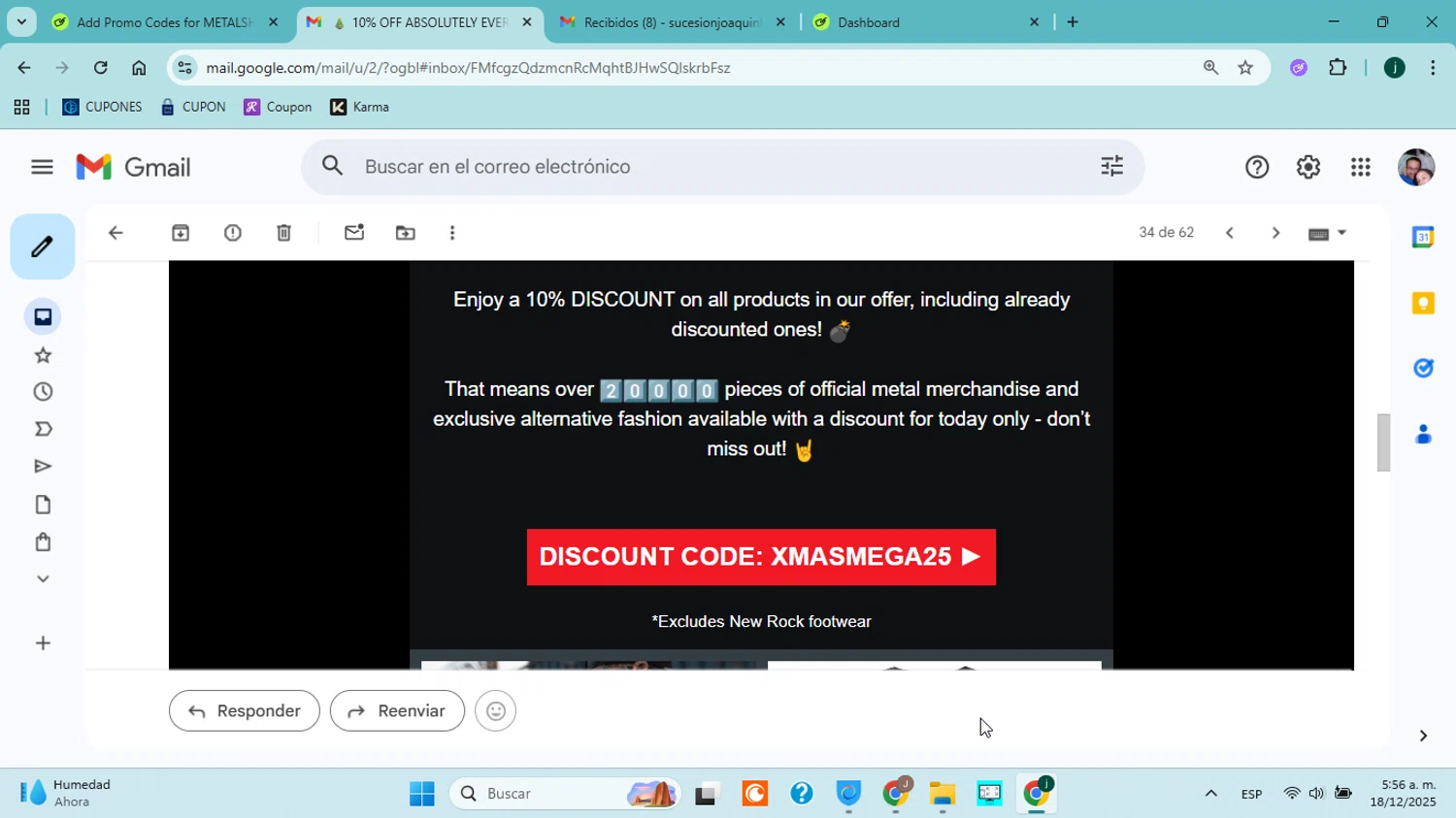Open Gmail main menu hamburger icon

click(42, 167)
